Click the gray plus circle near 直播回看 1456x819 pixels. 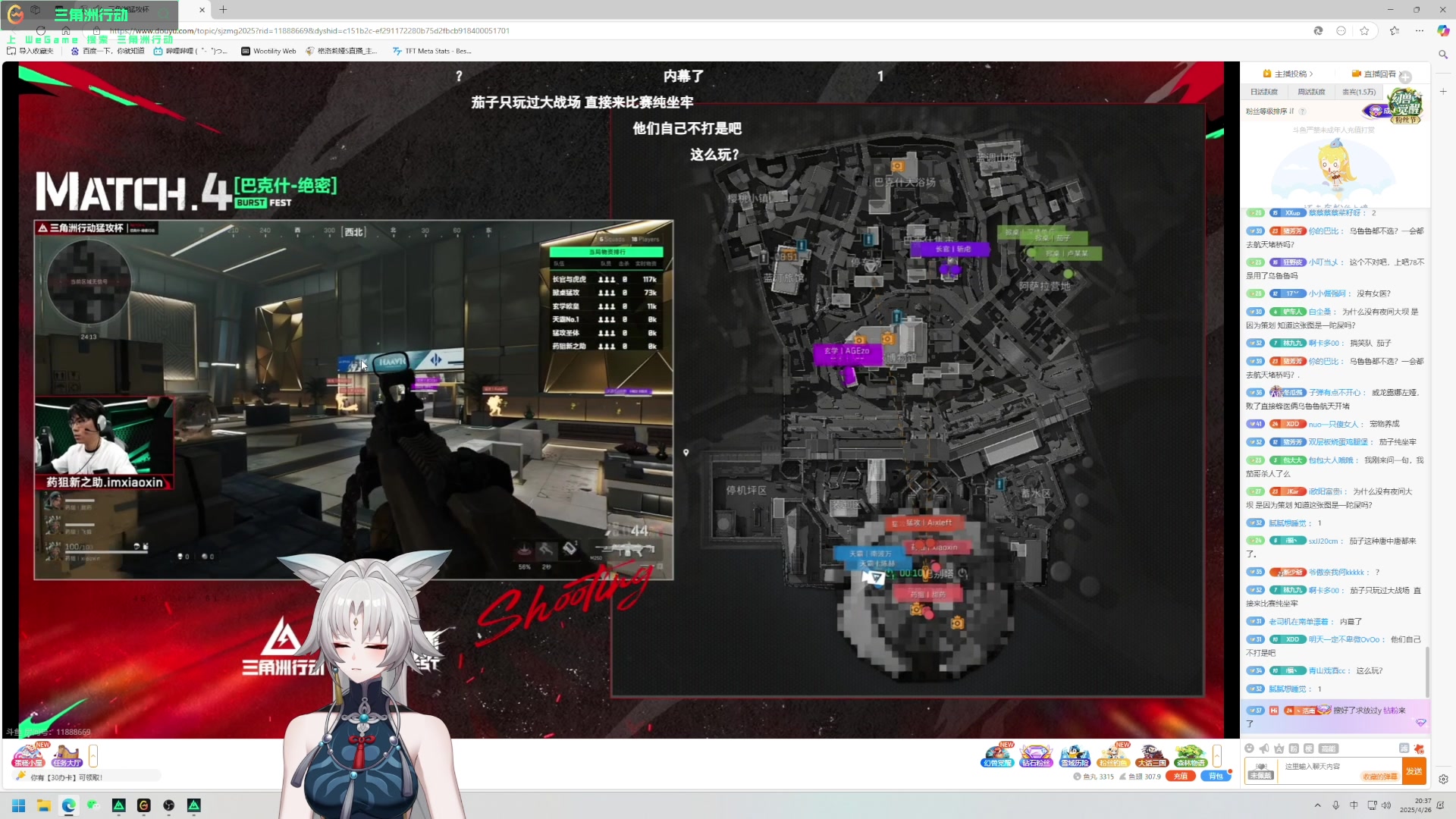click(x=1405, y=77)
